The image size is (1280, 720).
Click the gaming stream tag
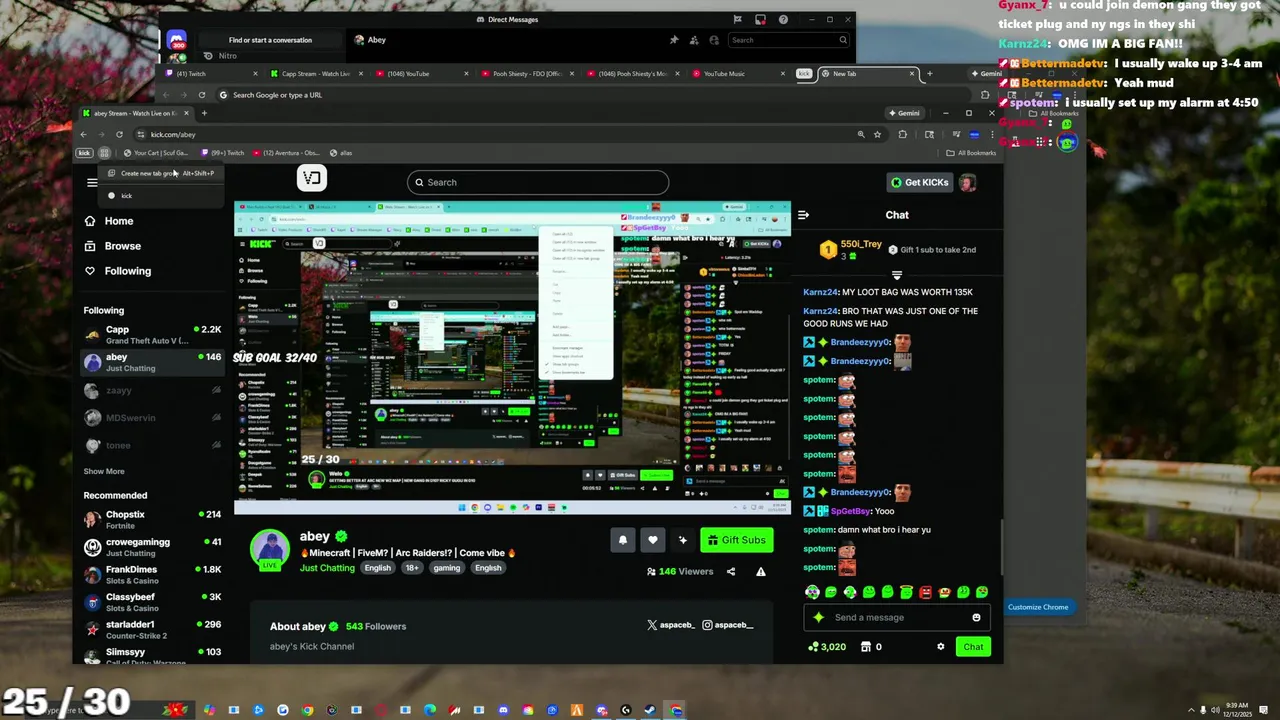click(x=446, y=568)
